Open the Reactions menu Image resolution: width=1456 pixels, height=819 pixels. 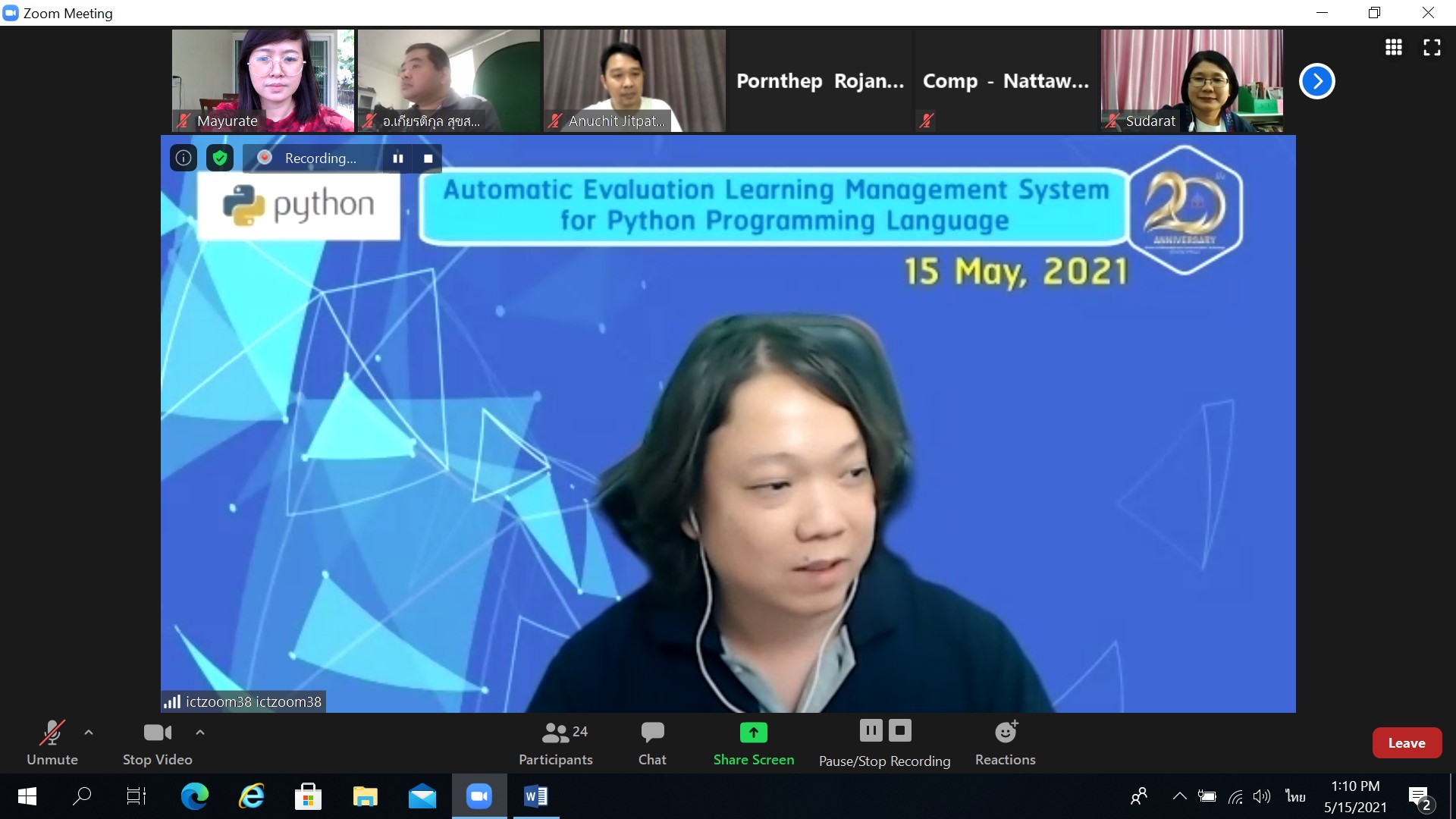(x=1006, y=743)
